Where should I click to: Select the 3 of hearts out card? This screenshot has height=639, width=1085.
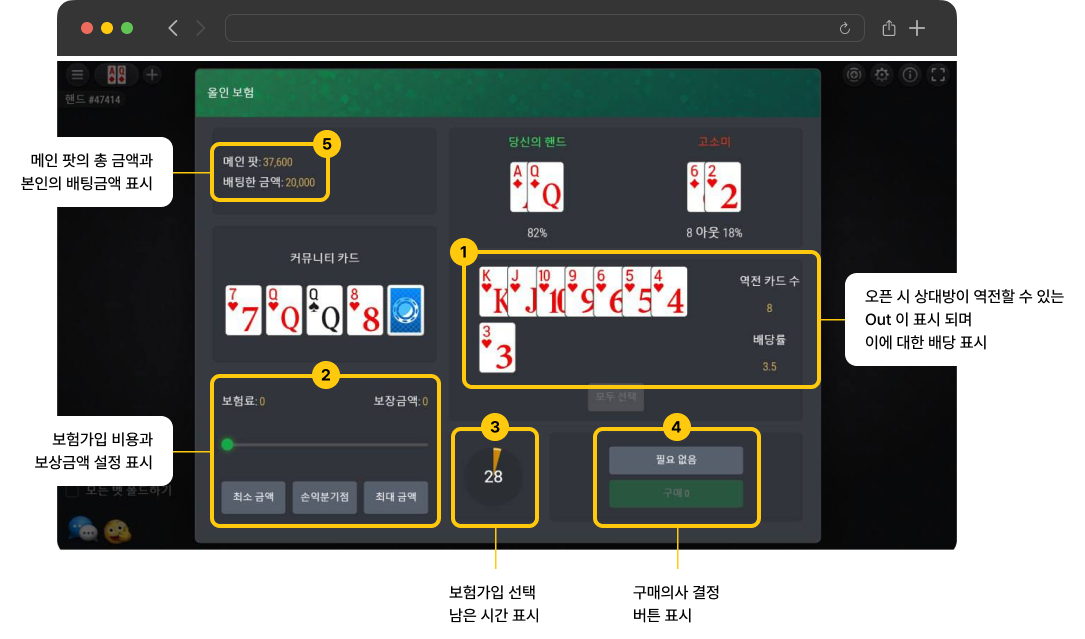pyautogui.click(x=498, y=348)
